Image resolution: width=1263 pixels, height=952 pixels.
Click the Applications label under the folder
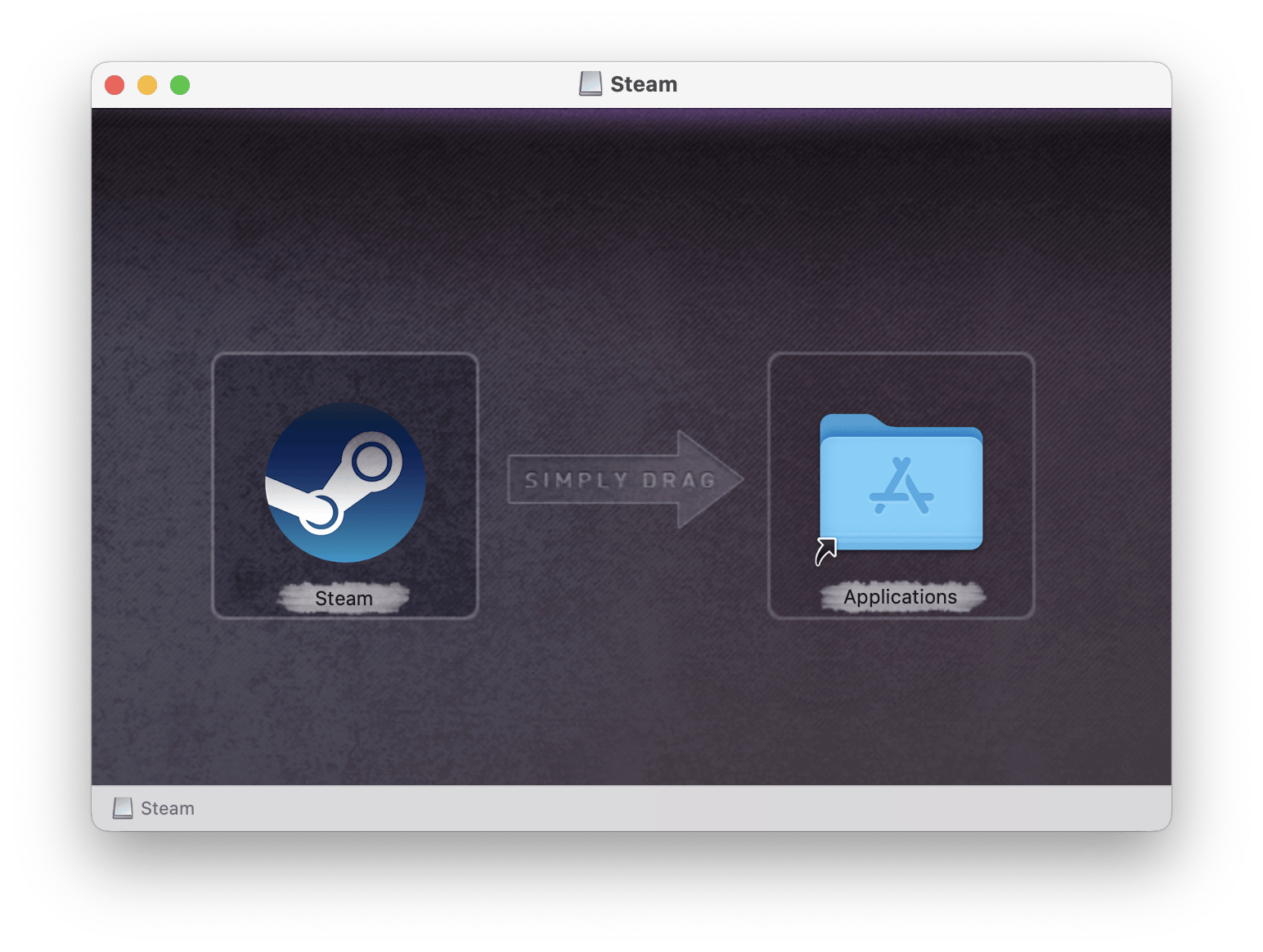coord(901,597)
